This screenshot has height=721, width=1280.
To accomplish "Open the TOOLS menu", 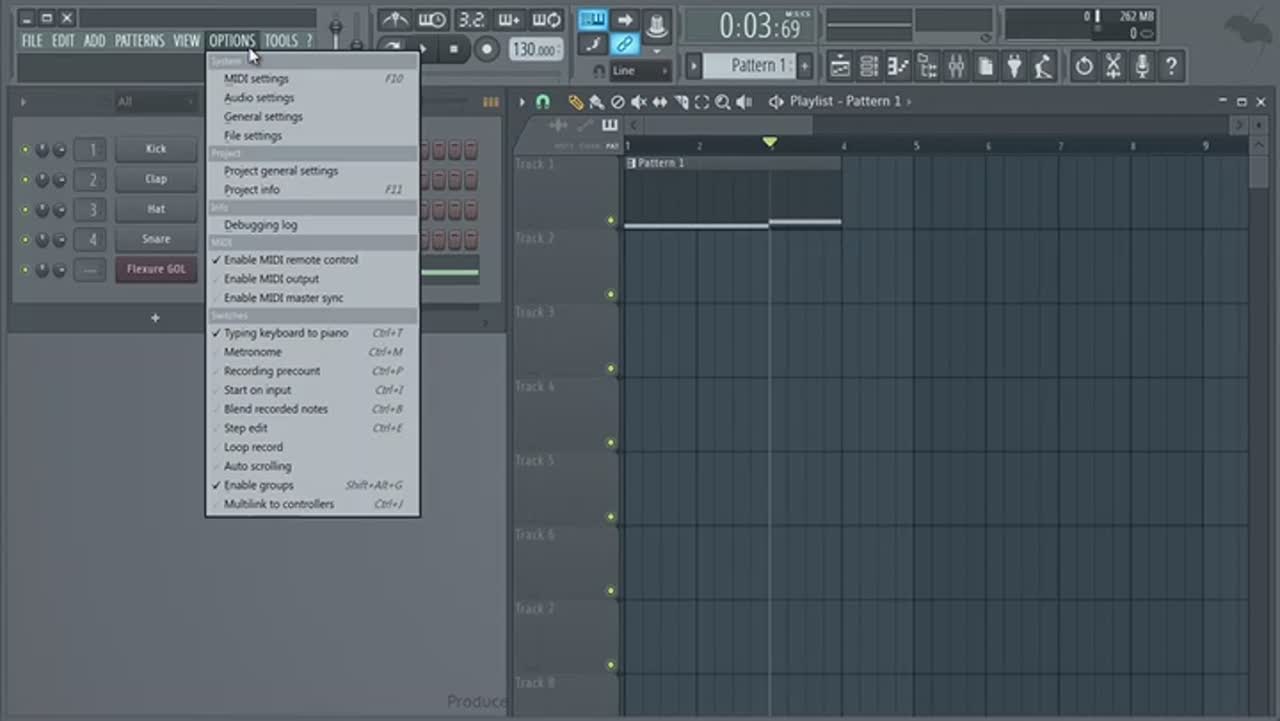I will (x=281, y=41).
